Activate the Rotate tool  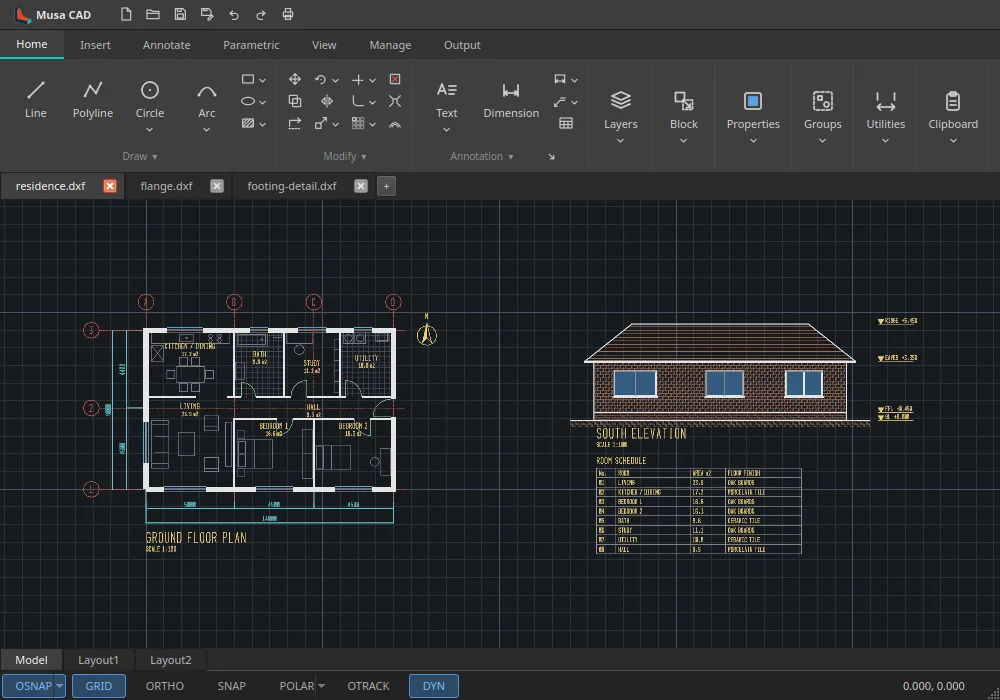point(320,79)
